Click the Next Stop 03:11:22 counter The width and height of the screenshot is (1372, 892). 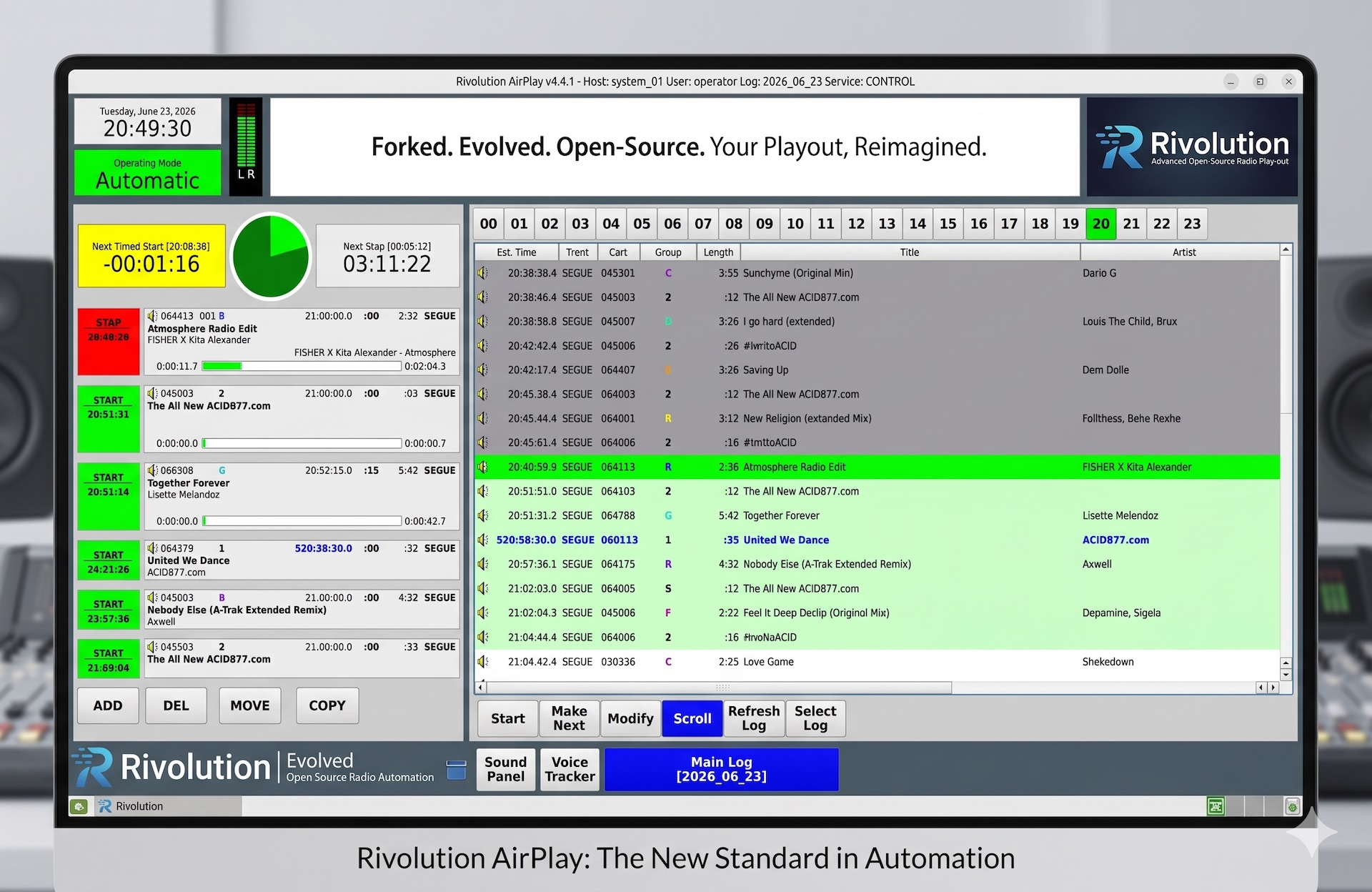pyautogui.click(x=387, y=256)
